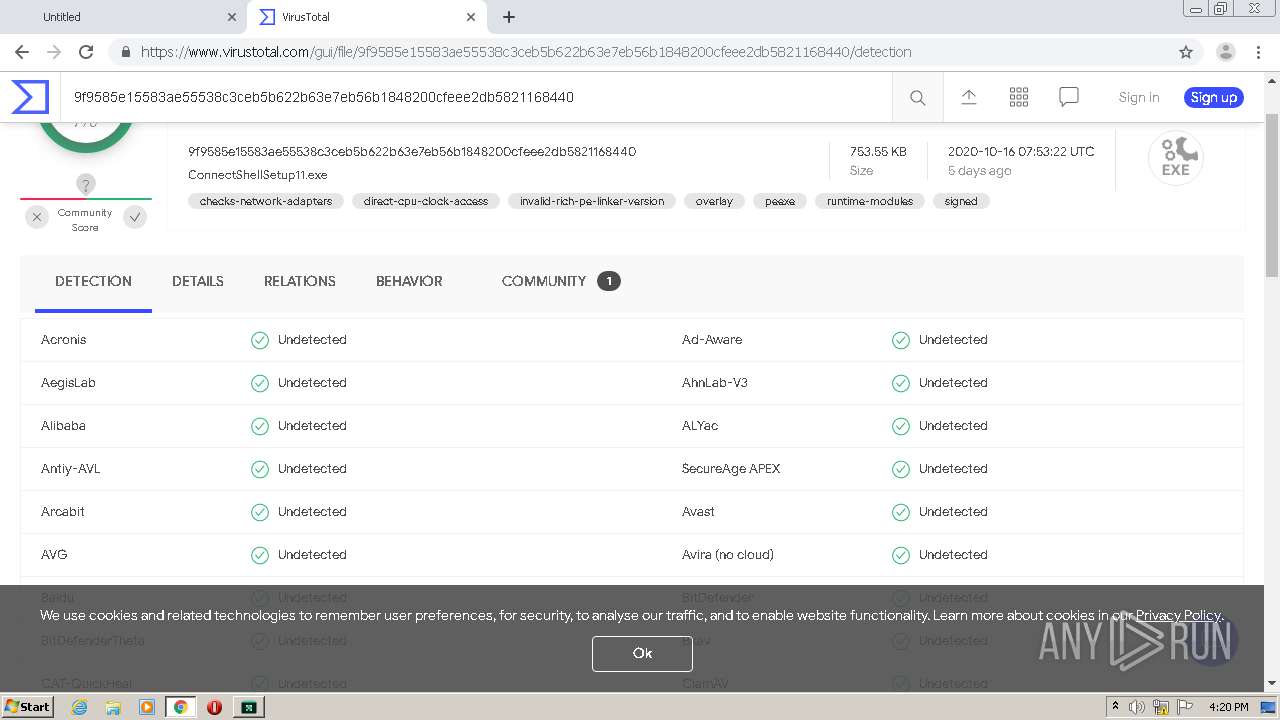1280x720 pixels.
Task: Switch to the DETAILS tab
Action: 198,281
